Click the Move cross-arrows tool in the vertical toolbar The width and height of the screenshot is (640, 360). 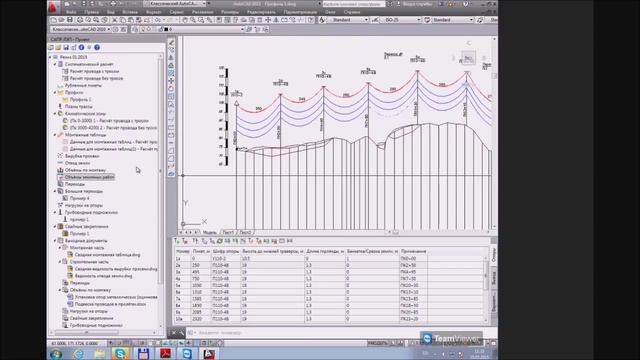click(171, 81)
